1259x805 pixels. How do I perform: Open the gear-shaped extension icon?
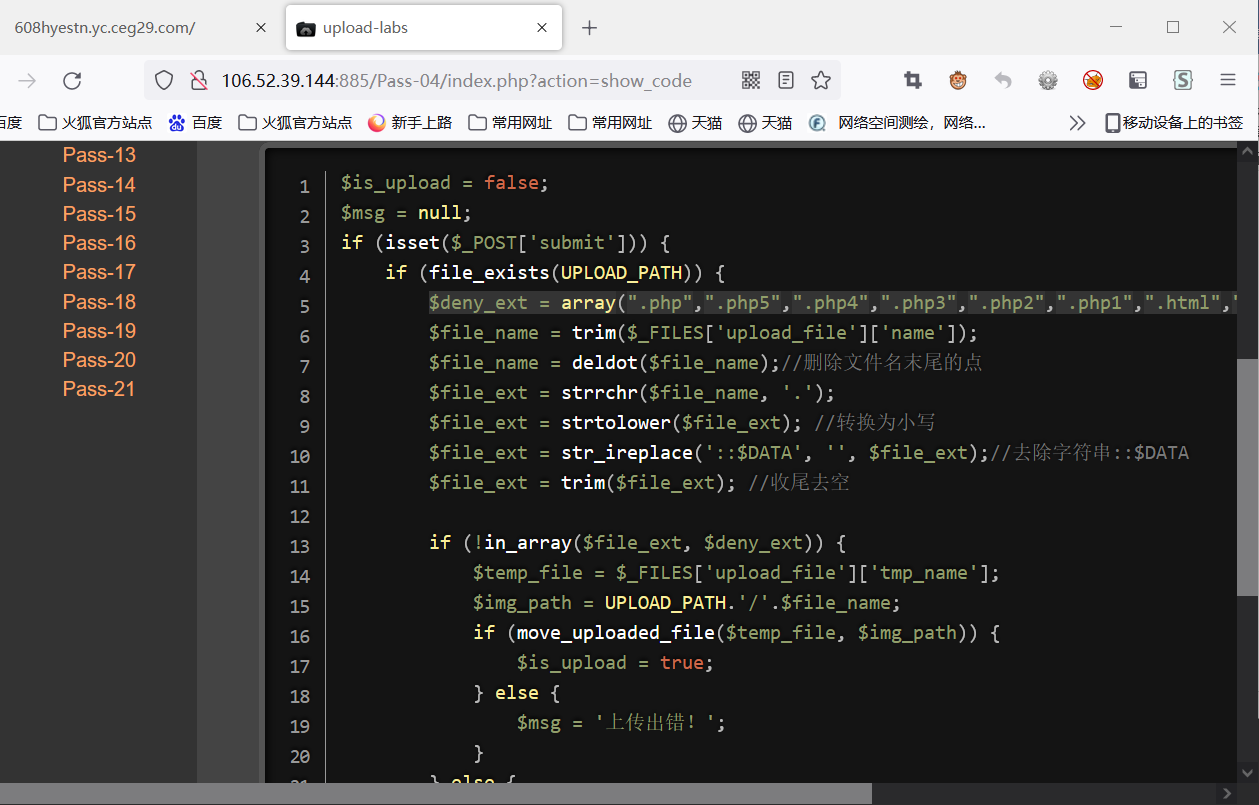pos(1048,81)
